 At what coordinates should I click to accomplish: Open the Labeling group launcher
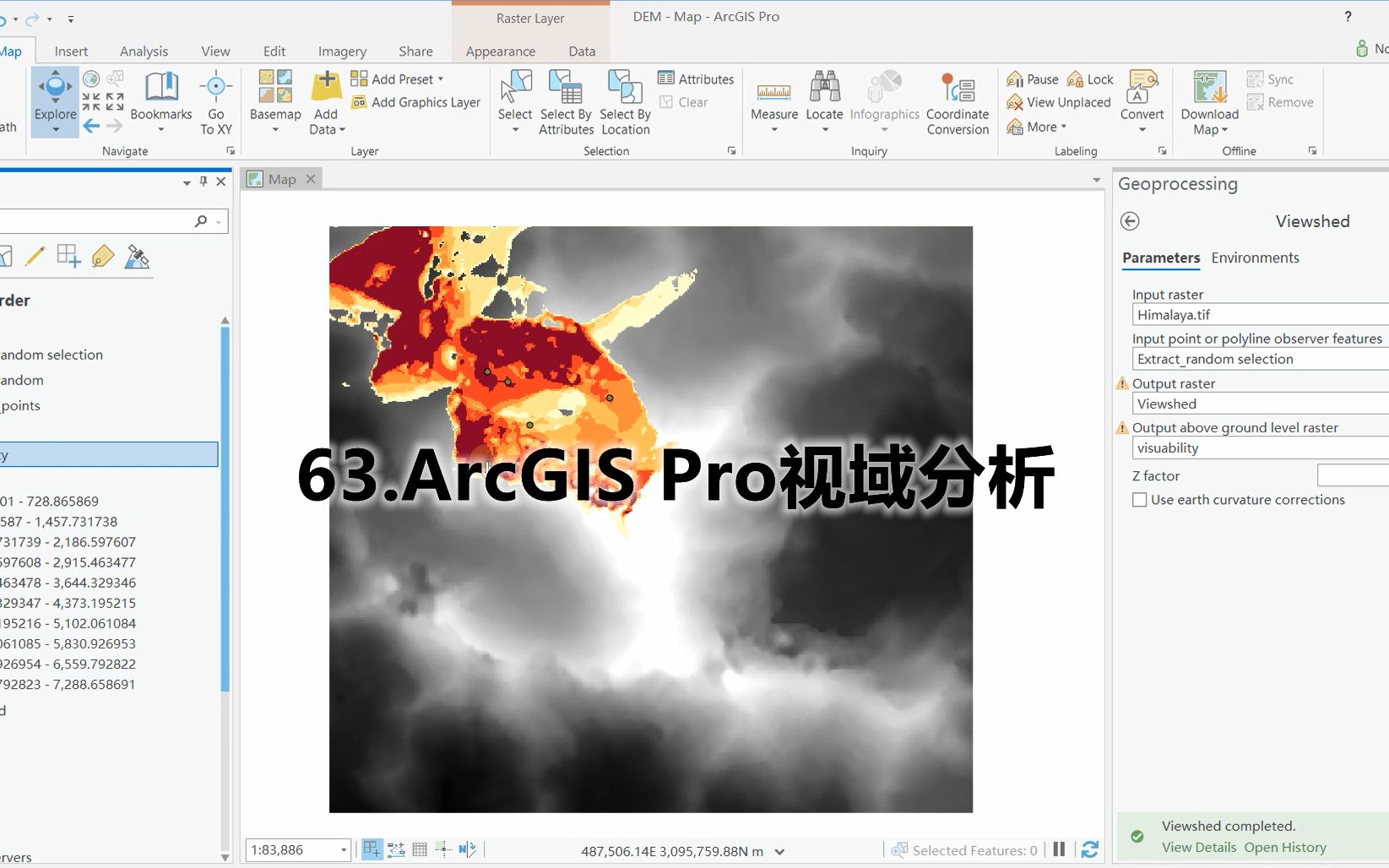(x=1163, y=151)
